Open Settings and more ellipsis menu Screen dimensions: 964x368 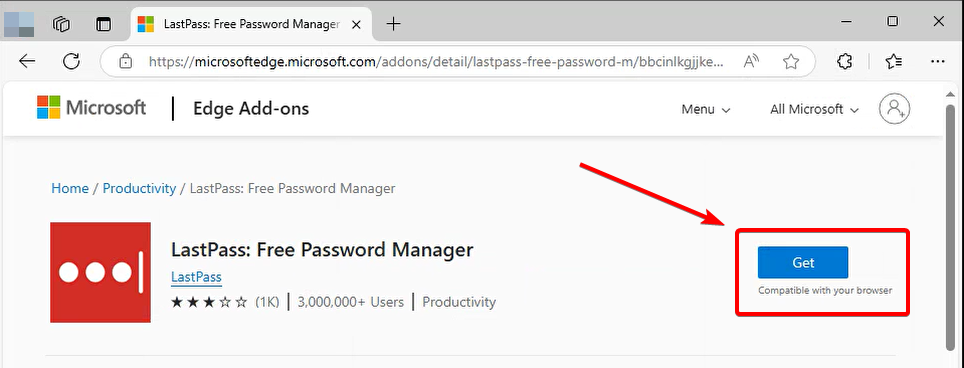(x=937, y=61)
